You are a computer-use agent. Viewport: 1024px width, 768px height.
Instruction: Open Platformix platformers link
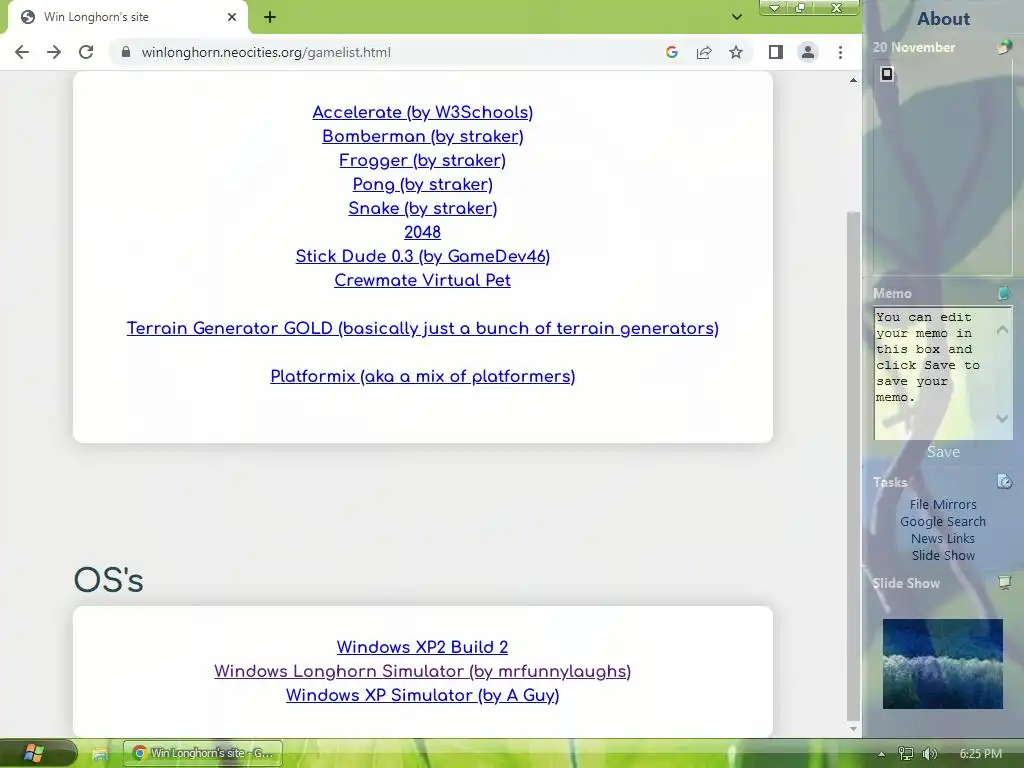pyautogui.click(x=423, y=377)
